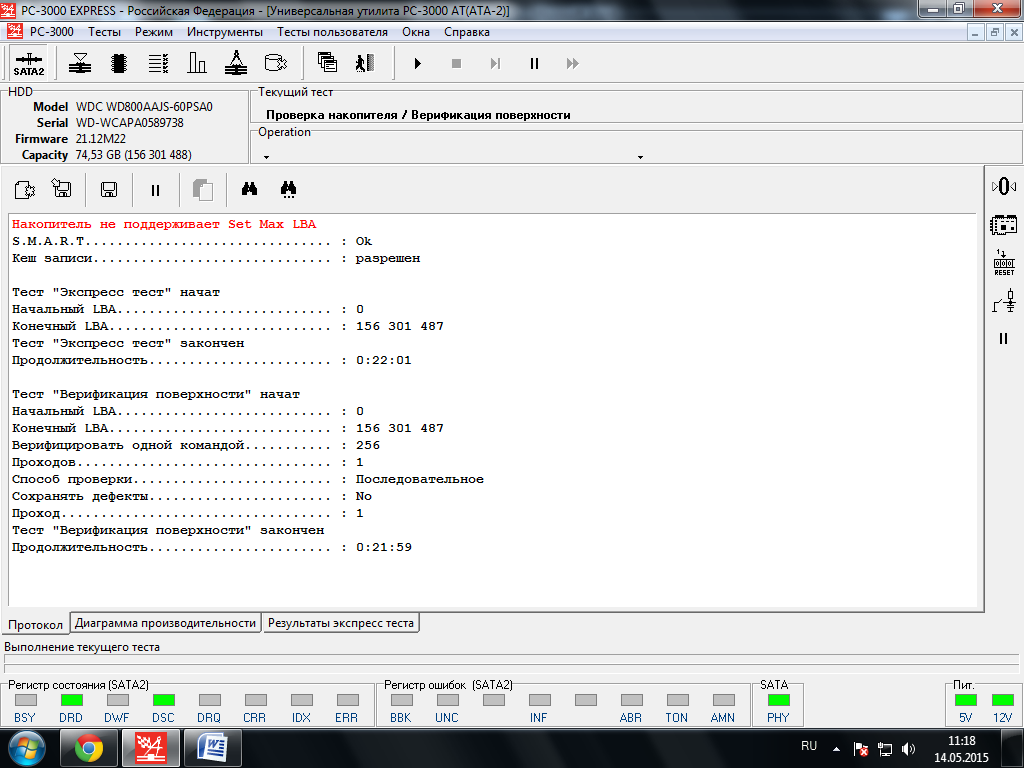The height and width of the screenshot is (768, 1024).
Task: Launch Google Chrome from taskbar
Action: pos(88,748)
